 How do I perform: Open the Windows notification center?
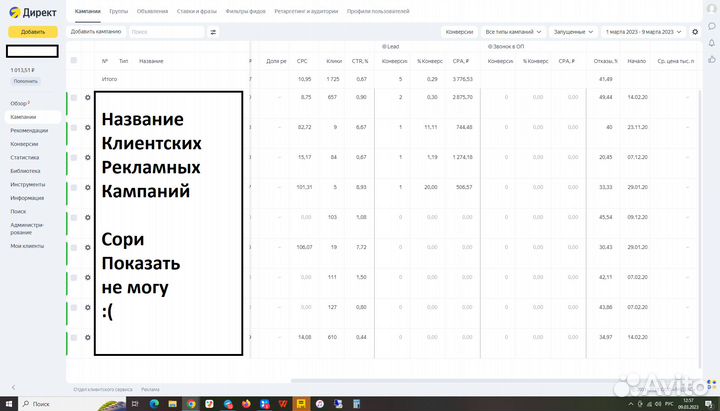709,404
